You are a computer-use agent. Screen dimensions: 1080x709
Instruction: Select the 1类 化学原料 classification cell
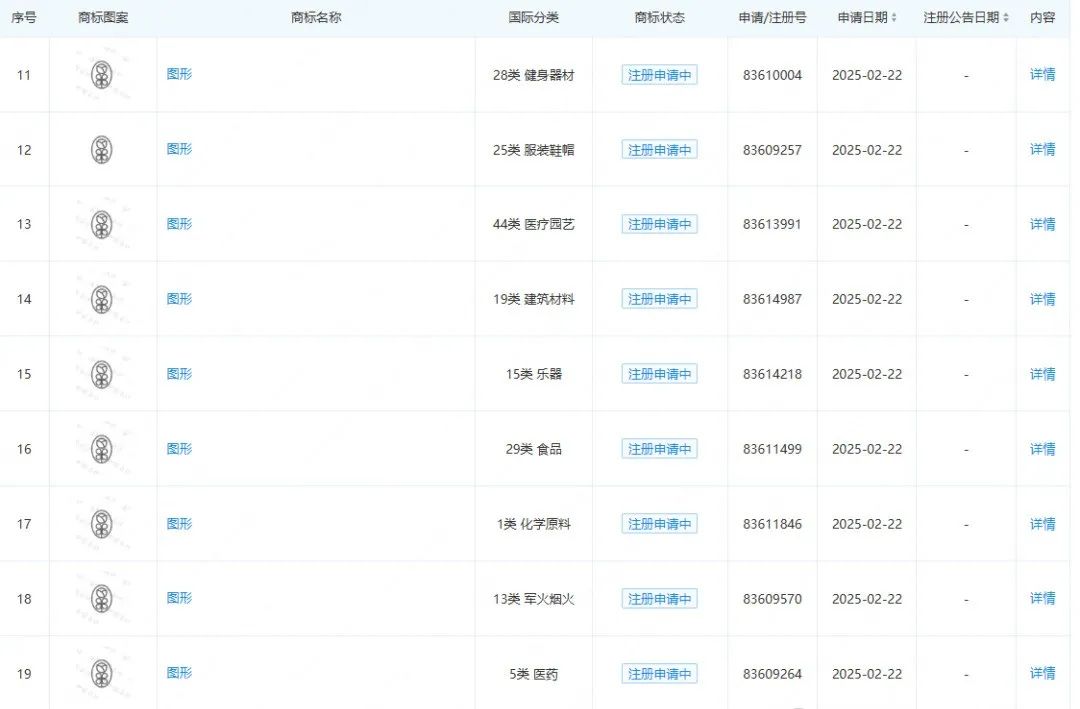[533, 524]
